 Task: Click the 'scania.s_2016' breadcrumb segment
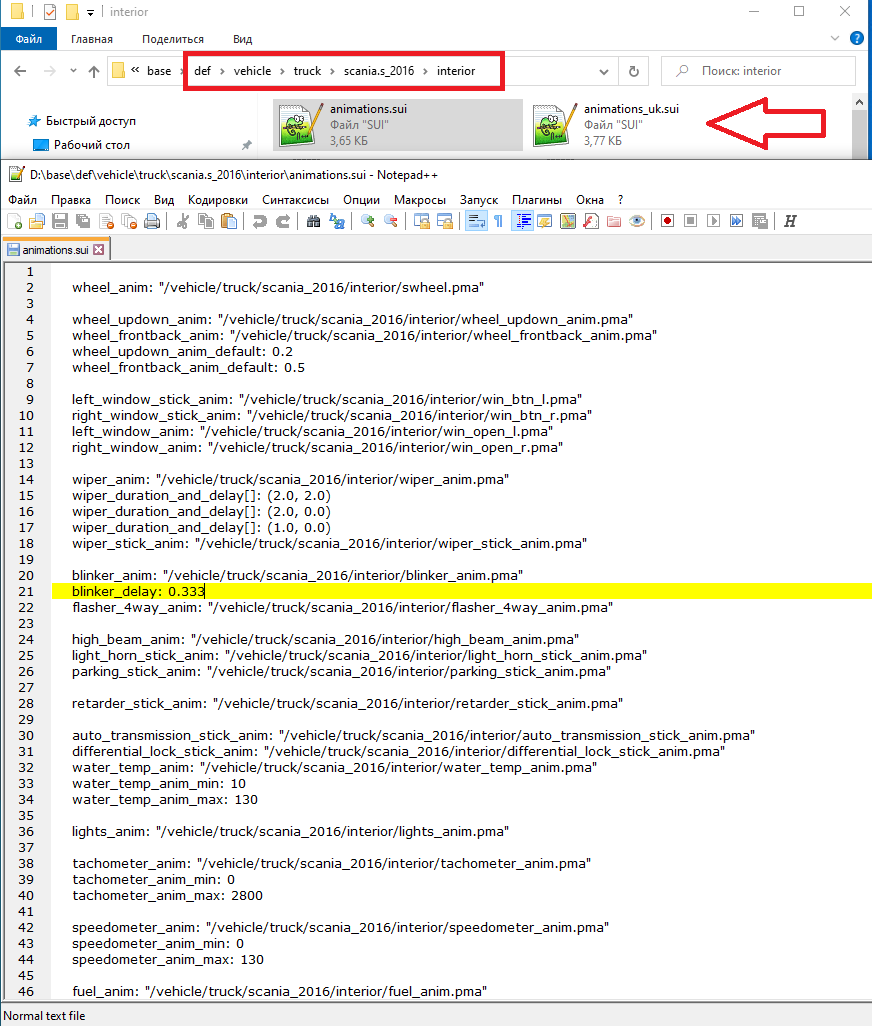coord(379,71)
